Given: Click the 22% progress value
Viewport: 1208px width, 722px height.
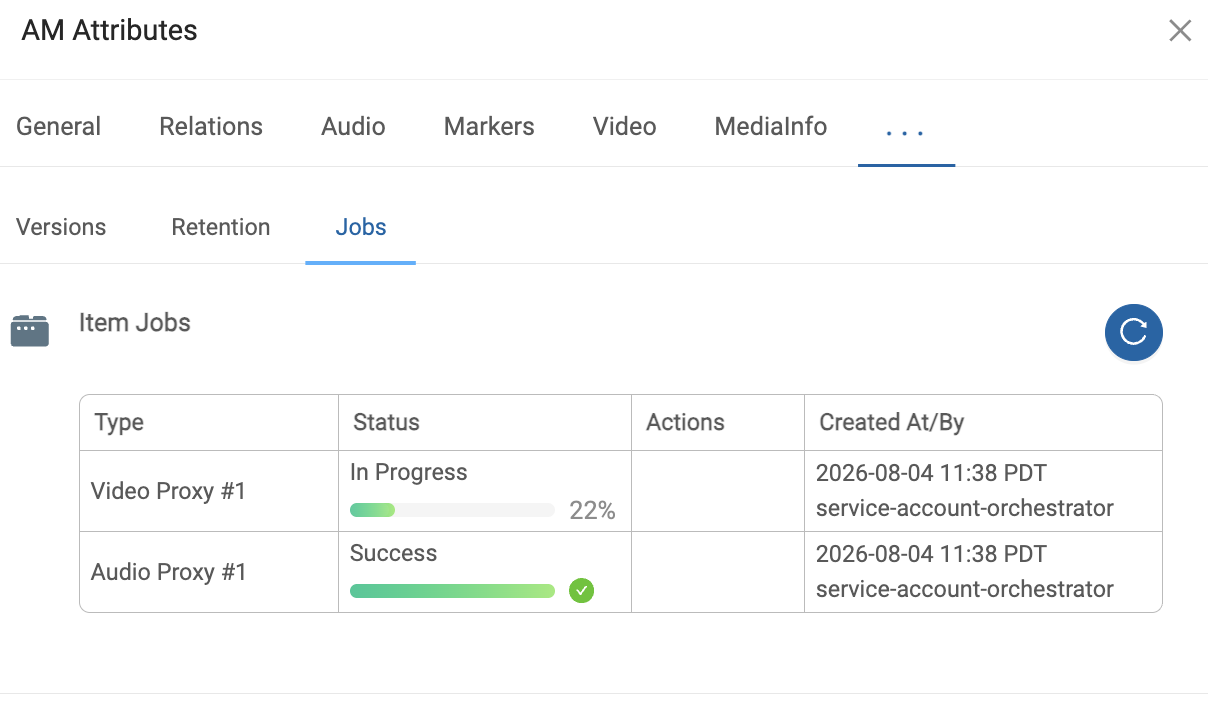Looking at the screenshot, I should pyautogui.click(x=592, y=511).
